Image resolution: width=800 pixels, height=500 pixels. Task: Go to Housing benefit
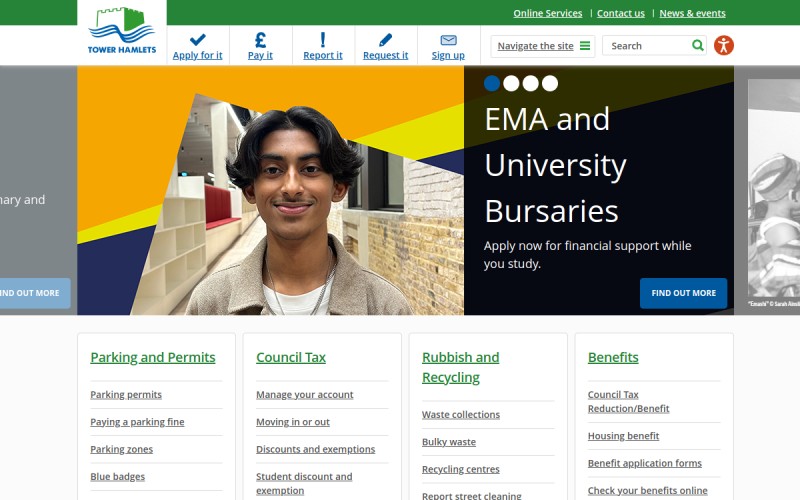tap(623, 436)
